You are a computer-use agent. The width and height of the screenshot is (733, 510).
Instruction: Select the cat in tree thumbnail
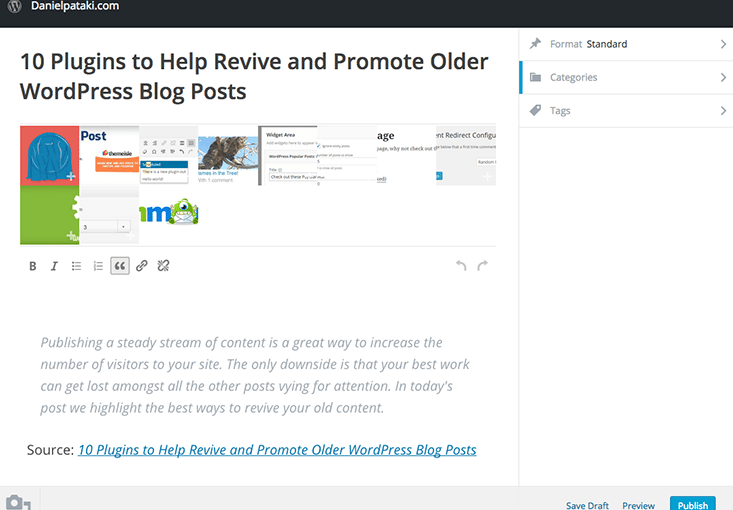[x=228, y=156]
